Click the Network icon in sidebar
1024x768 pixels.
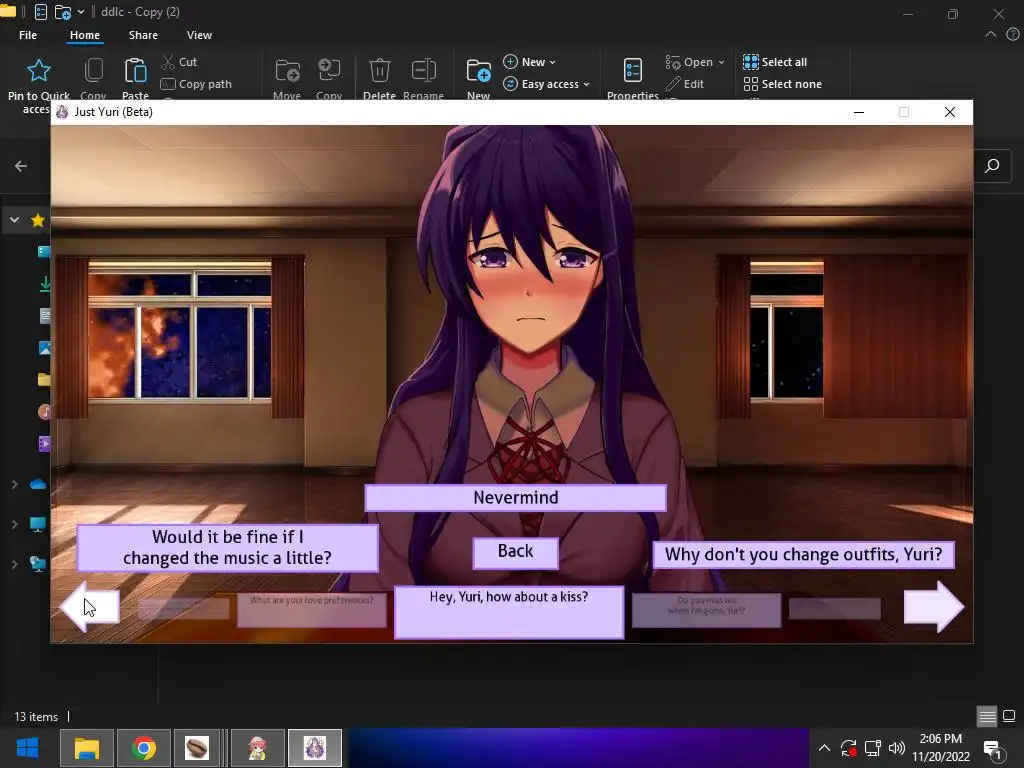pyautogui.click(x=38, y=564)
